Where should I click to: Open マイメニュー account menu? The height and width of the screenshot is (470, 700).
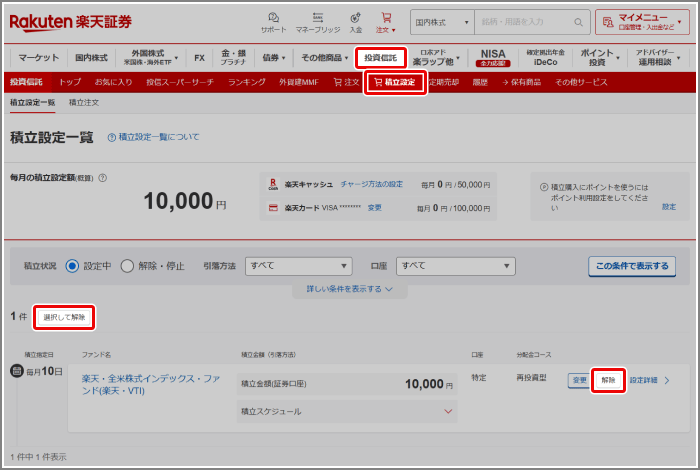(x=642, y=22)
